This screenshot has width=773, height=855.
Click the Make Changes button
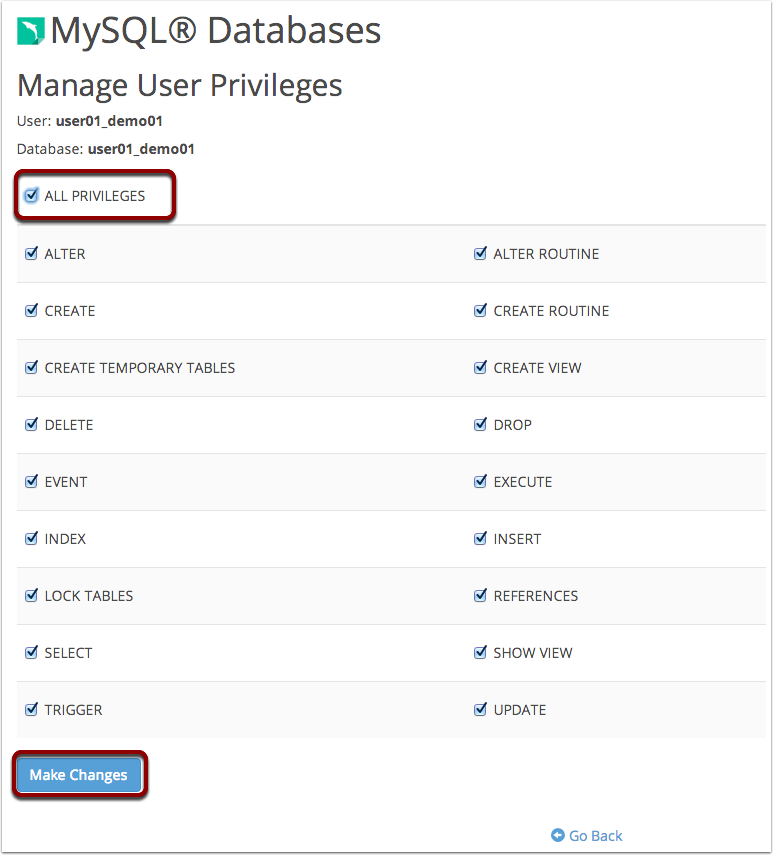[79, 774]
